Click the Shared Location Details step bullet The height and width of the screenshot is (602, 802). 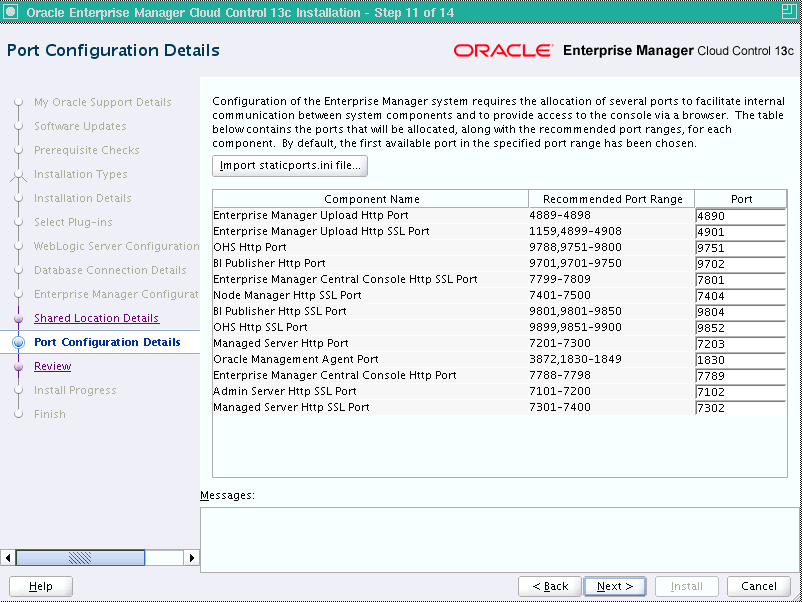click(x=18, y=318)
